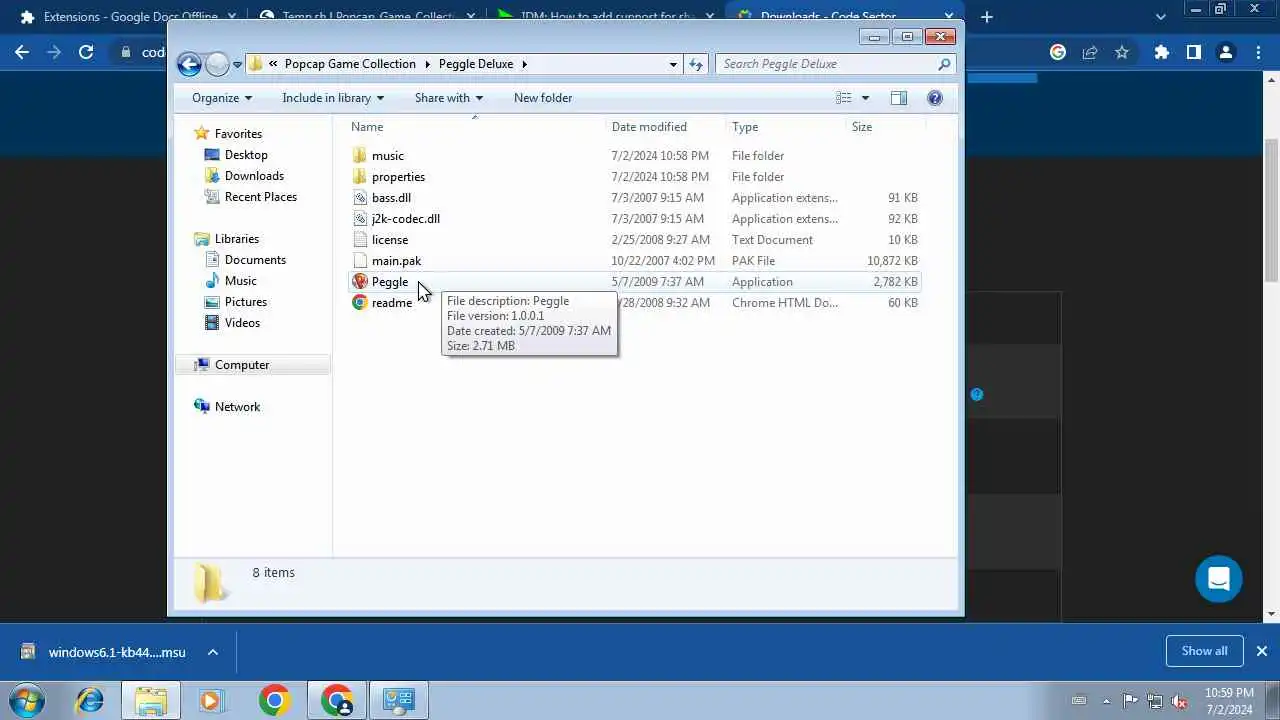Click Favorites in navigation pane
The width and height of the screenshot is (1280, 720).
(x=238, y=134)
